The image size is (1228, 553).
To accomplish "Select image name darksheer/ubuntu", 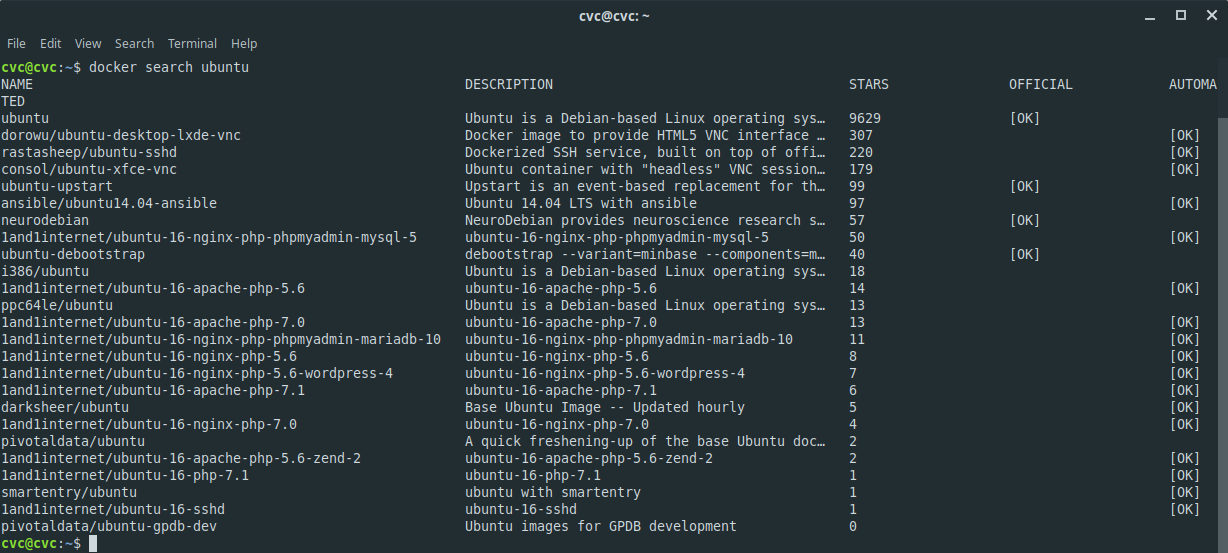I will [65, 407].
